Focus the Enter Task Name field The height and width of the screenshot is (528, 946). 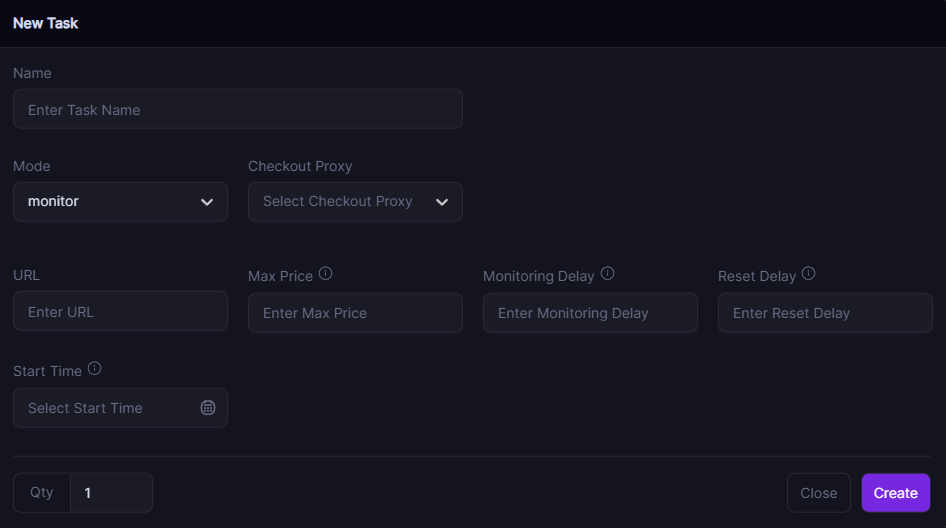tap(237, 109)
